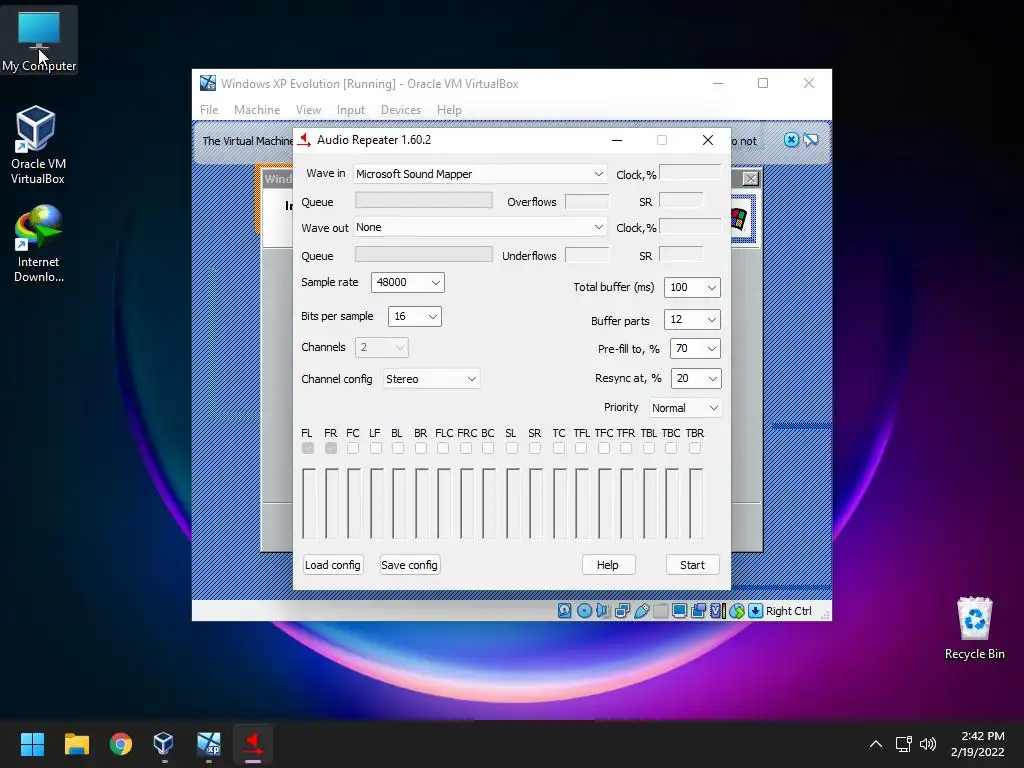Open the Recycle Bin desktop icon
Screen dimensions: 1024x768
click(x=974, y=628)
